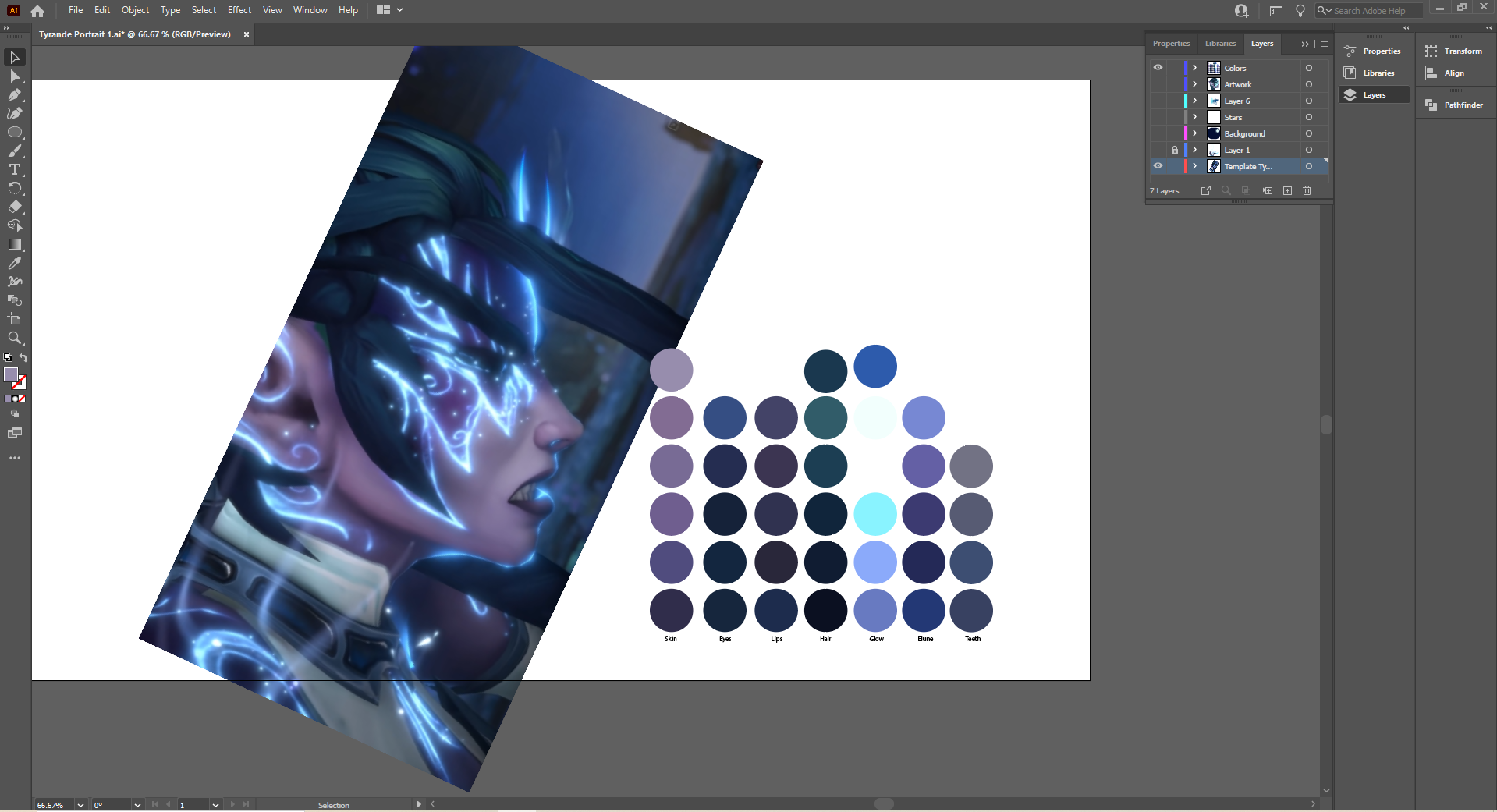1497x812 pixels.
Task: Select the Shape Builder tool
Action: 15,226
